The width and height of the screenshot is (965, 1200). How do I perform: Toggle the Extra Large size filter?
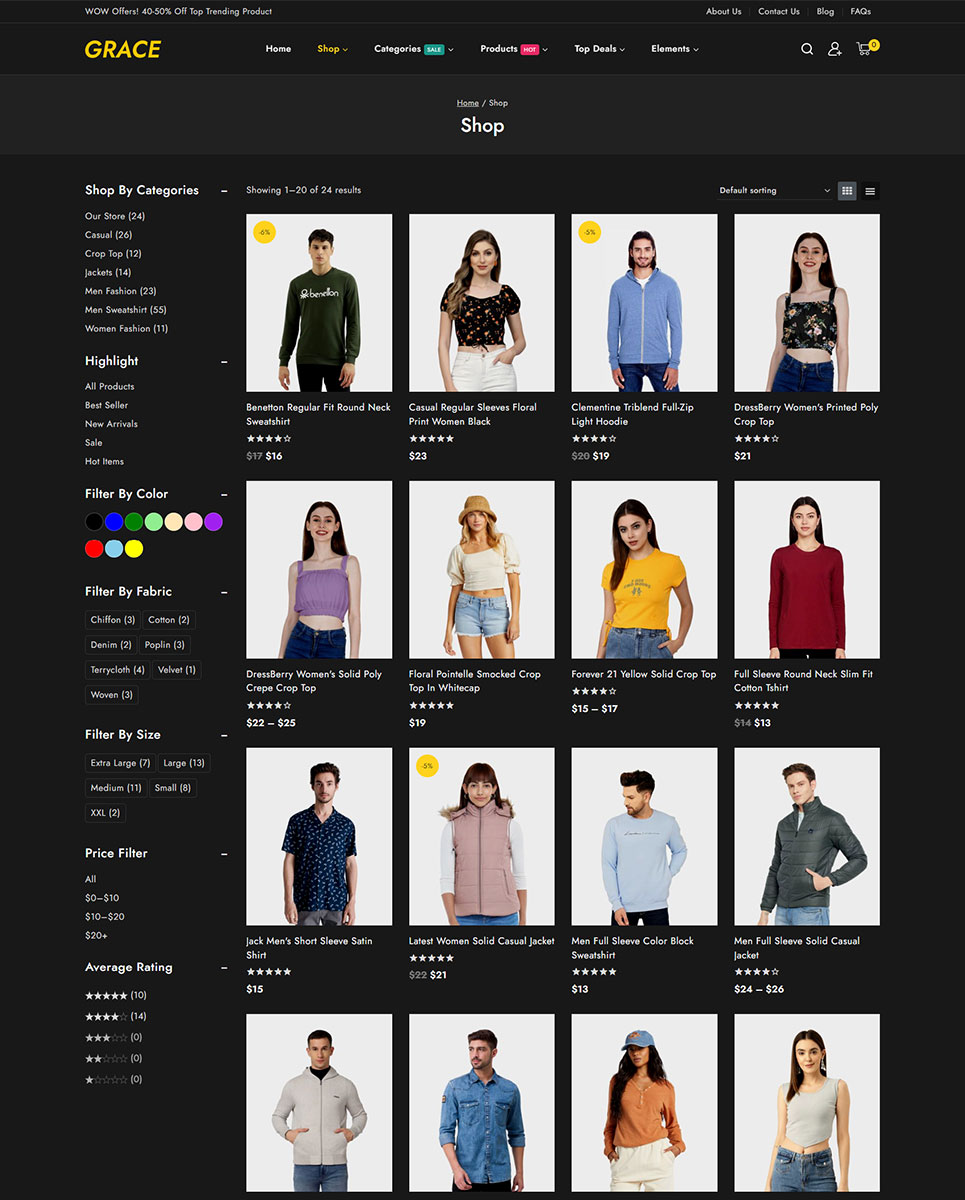(x=120, y=763)
